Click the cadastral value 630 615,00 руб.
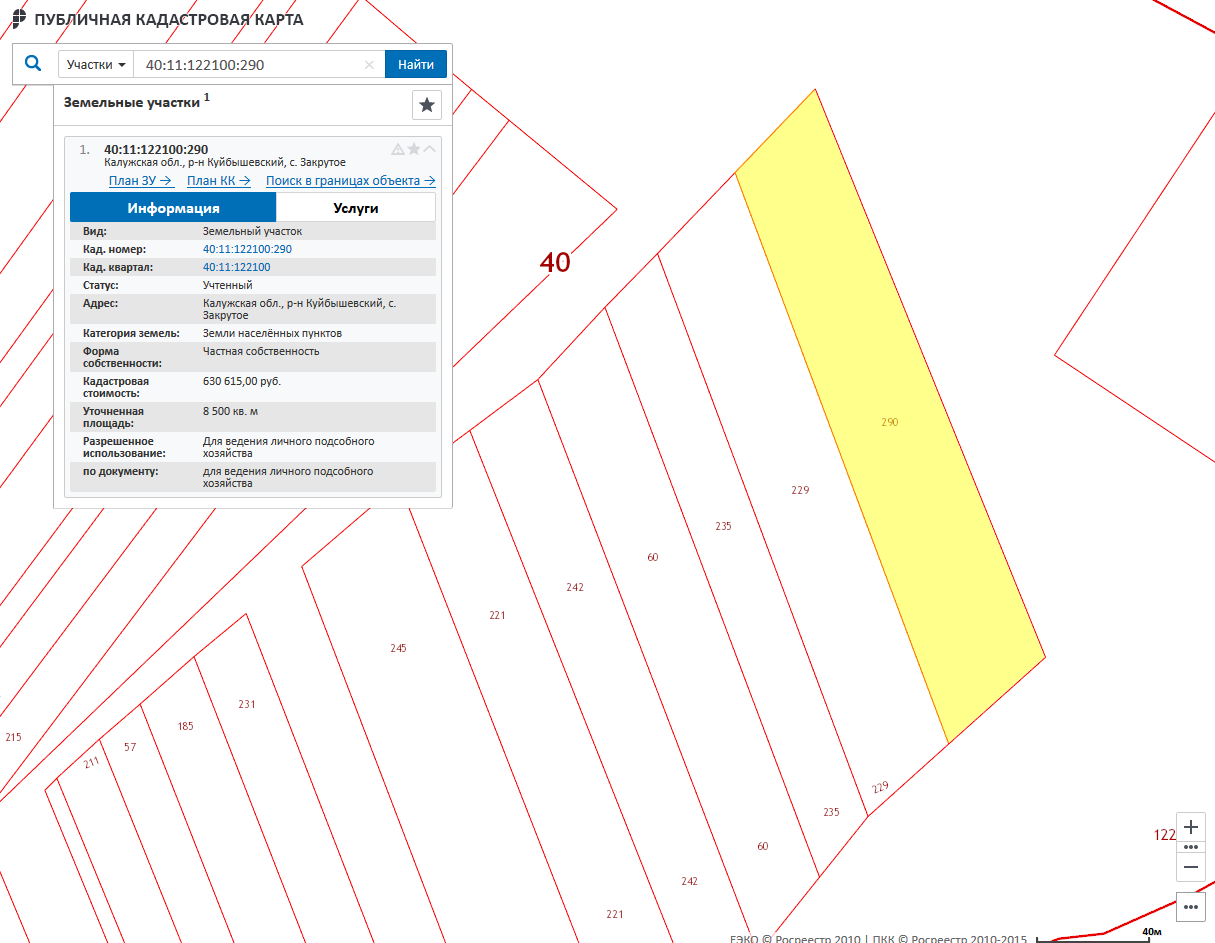Viewport: 1215px width, 943px height. (x=242, y=381)
